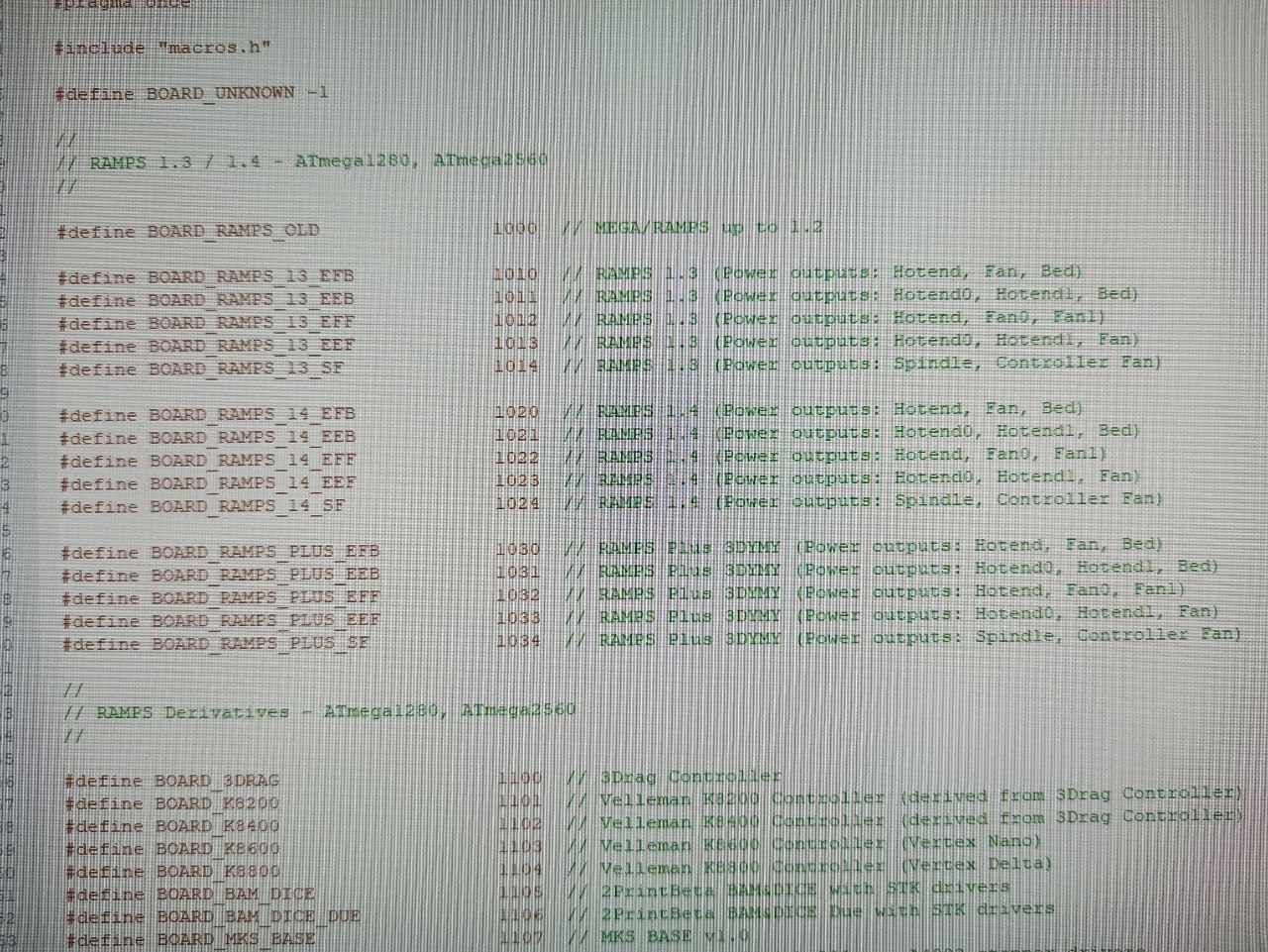
Task: Click the value 1106
Action: pos(522,914)
